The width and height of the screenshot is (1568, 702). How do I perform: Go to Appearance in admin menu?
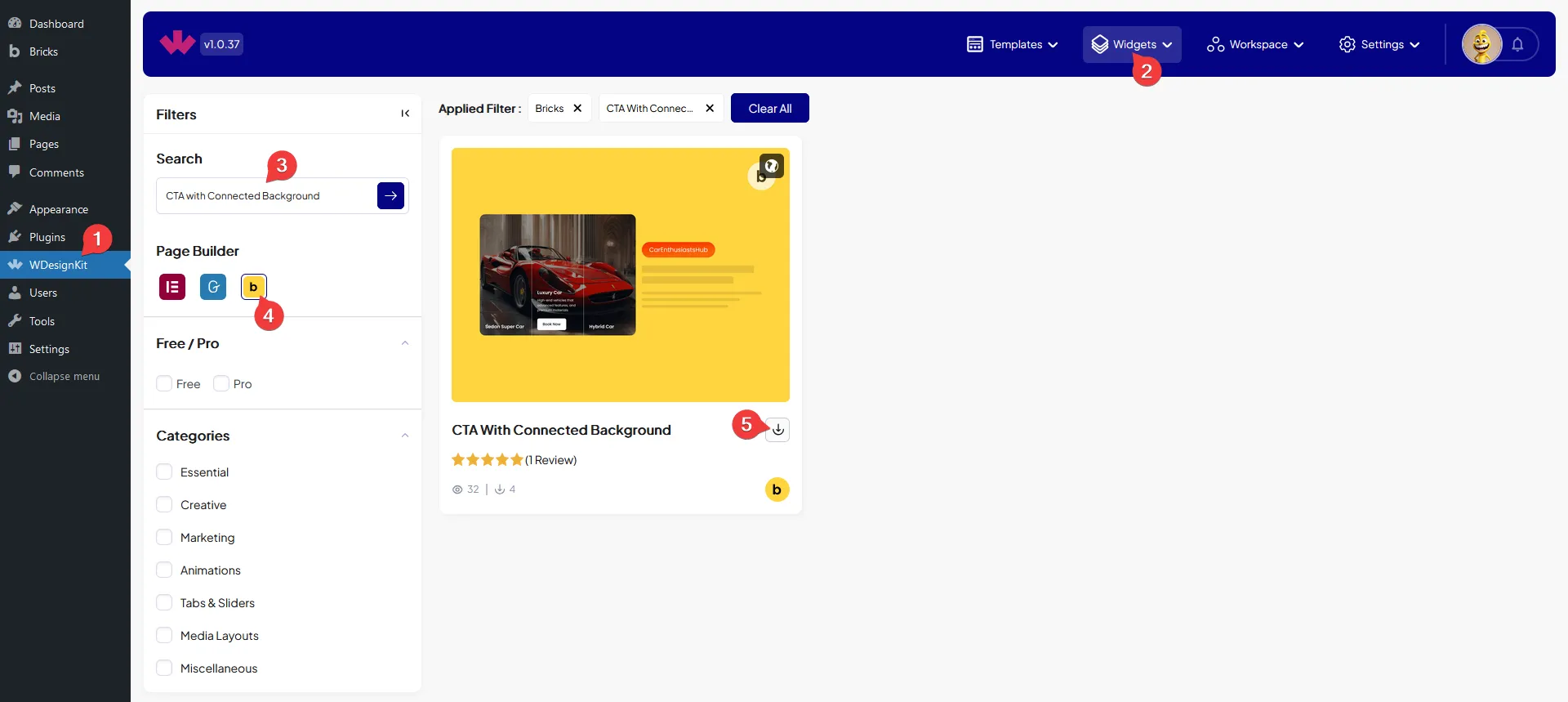tap(58, 209)
